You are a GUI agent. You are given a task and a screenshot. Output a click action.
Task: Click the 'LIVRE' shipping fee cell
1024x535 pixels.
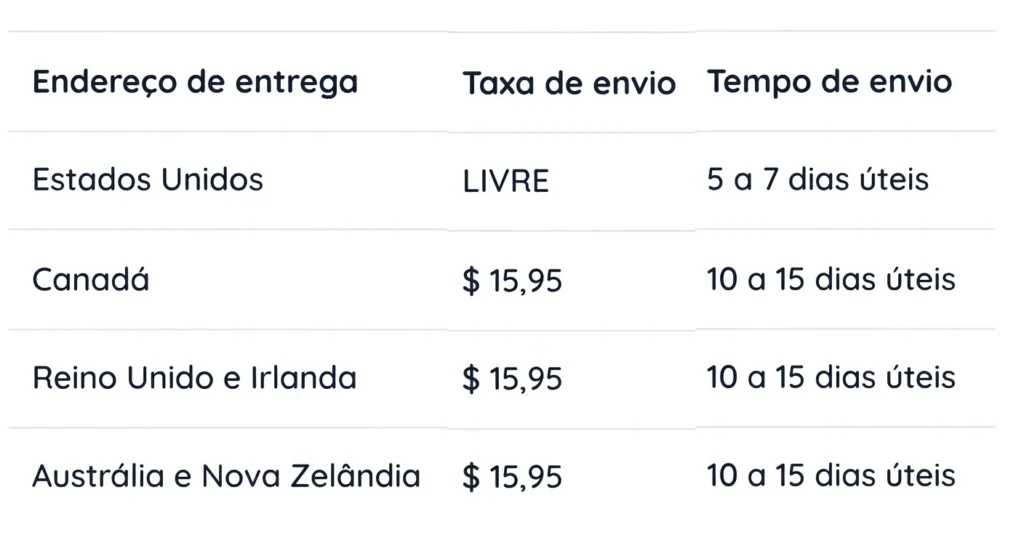[506, 181]
